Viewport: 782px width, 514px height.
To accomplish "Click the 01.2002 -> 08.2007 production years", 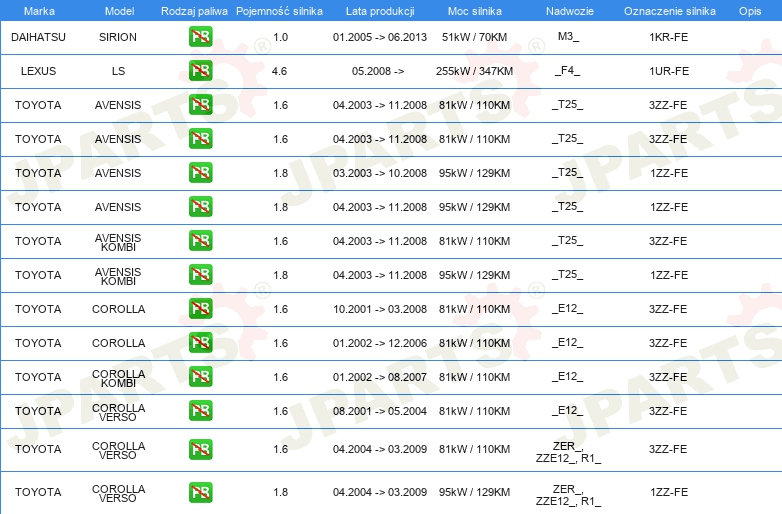I will tap(380, 377).
